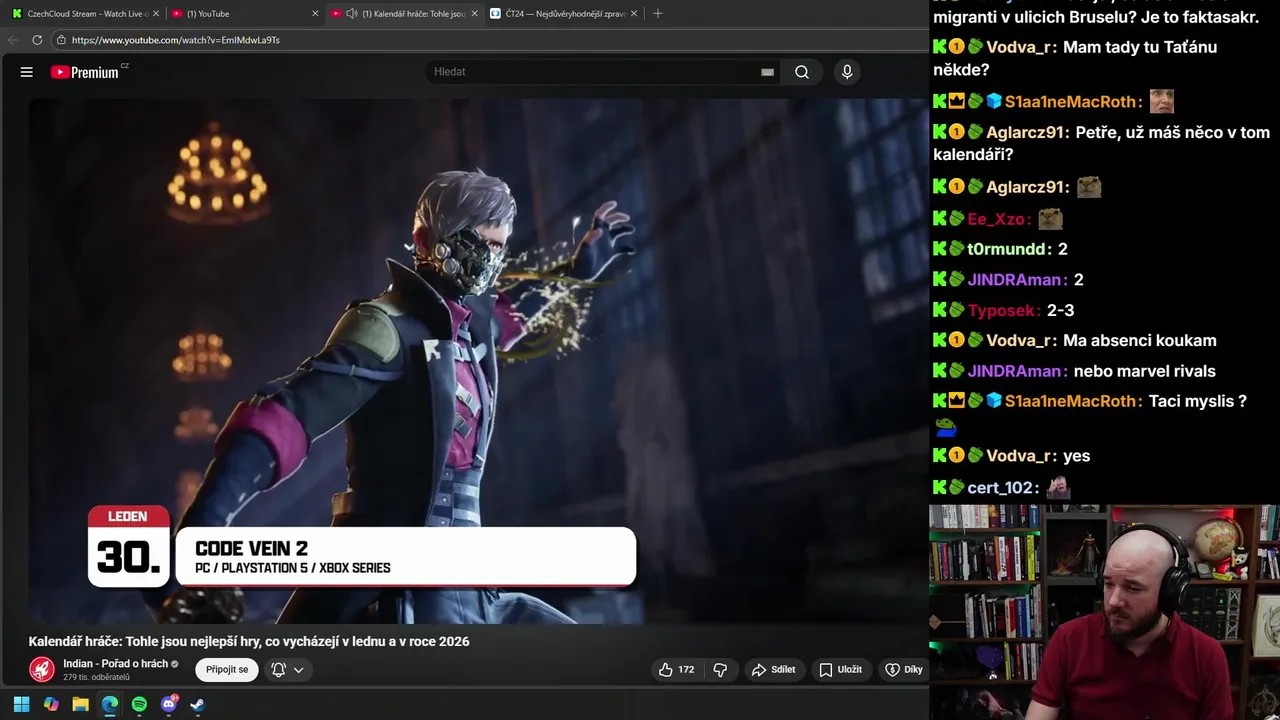Launch Copilot from taskbar
Screen dimensions: 1280x720
[51, 704]
